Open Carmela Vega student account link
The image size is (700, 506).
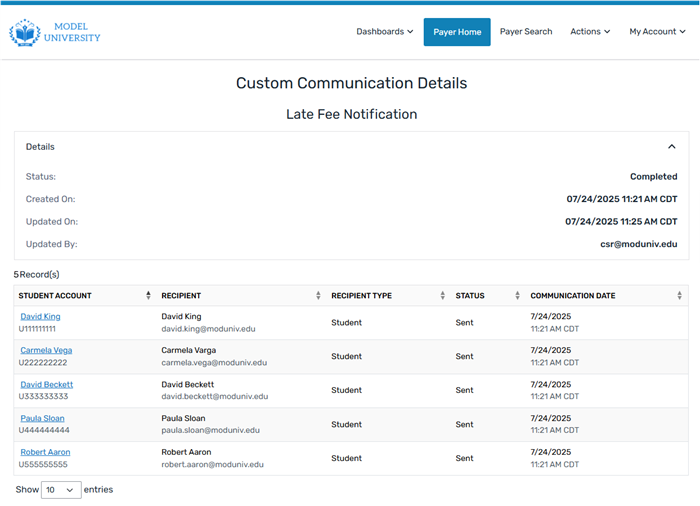46,351
